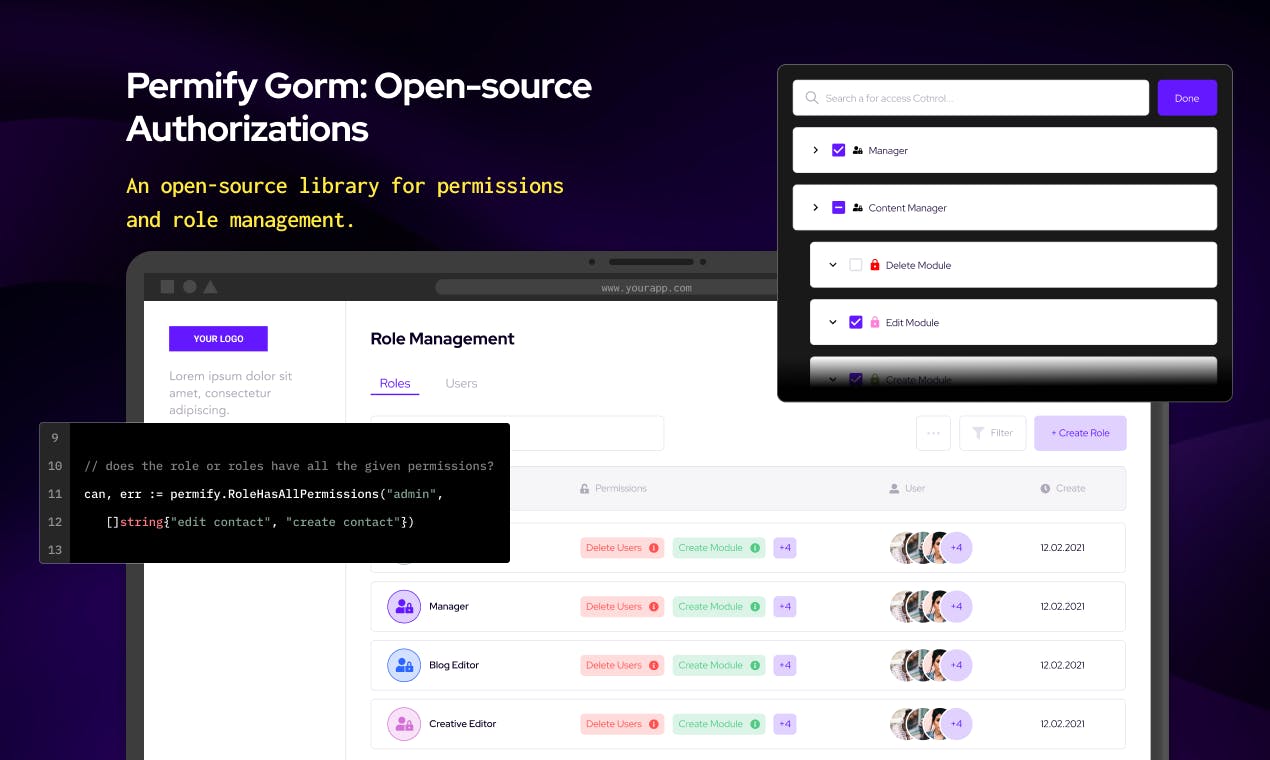Click the +4 user avatar badge in Blog Editor row
Image resolution: width=1270 pixels, height=760 pixels.
(x=956, y=665)
